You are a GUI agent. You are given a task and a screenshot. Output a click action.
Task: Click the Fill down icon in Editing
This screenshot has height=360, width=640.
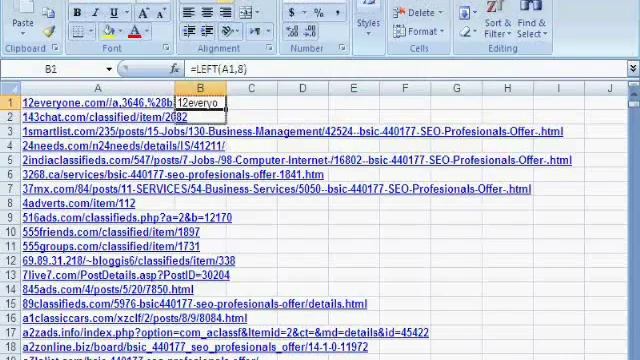point(464,13)
